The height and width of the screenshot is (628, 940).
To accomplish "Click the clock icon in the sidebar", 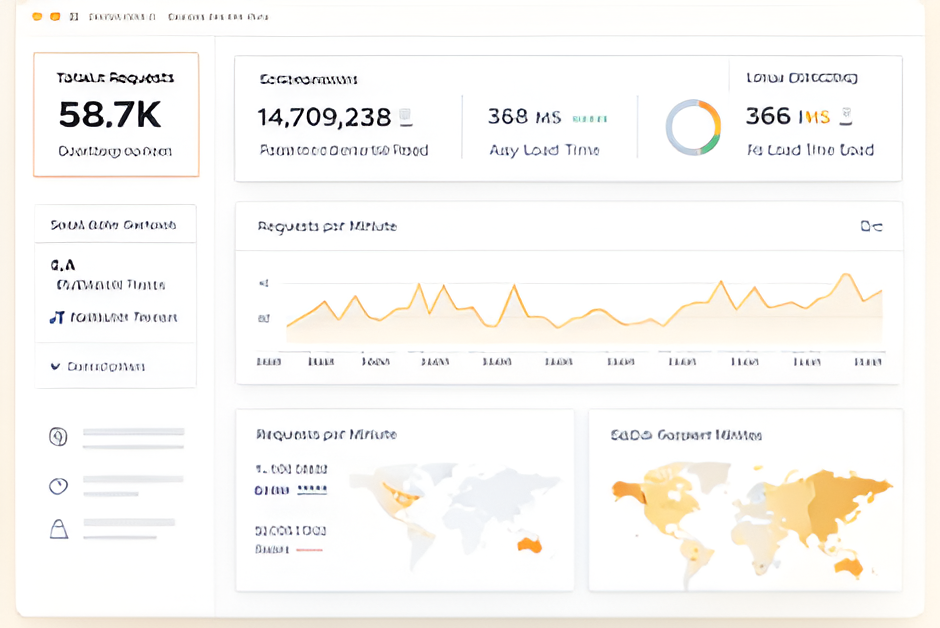I will tap(58, 486).
